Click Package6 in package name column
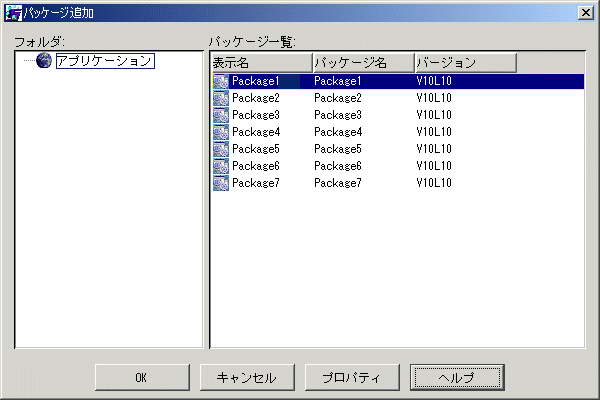 338,166
